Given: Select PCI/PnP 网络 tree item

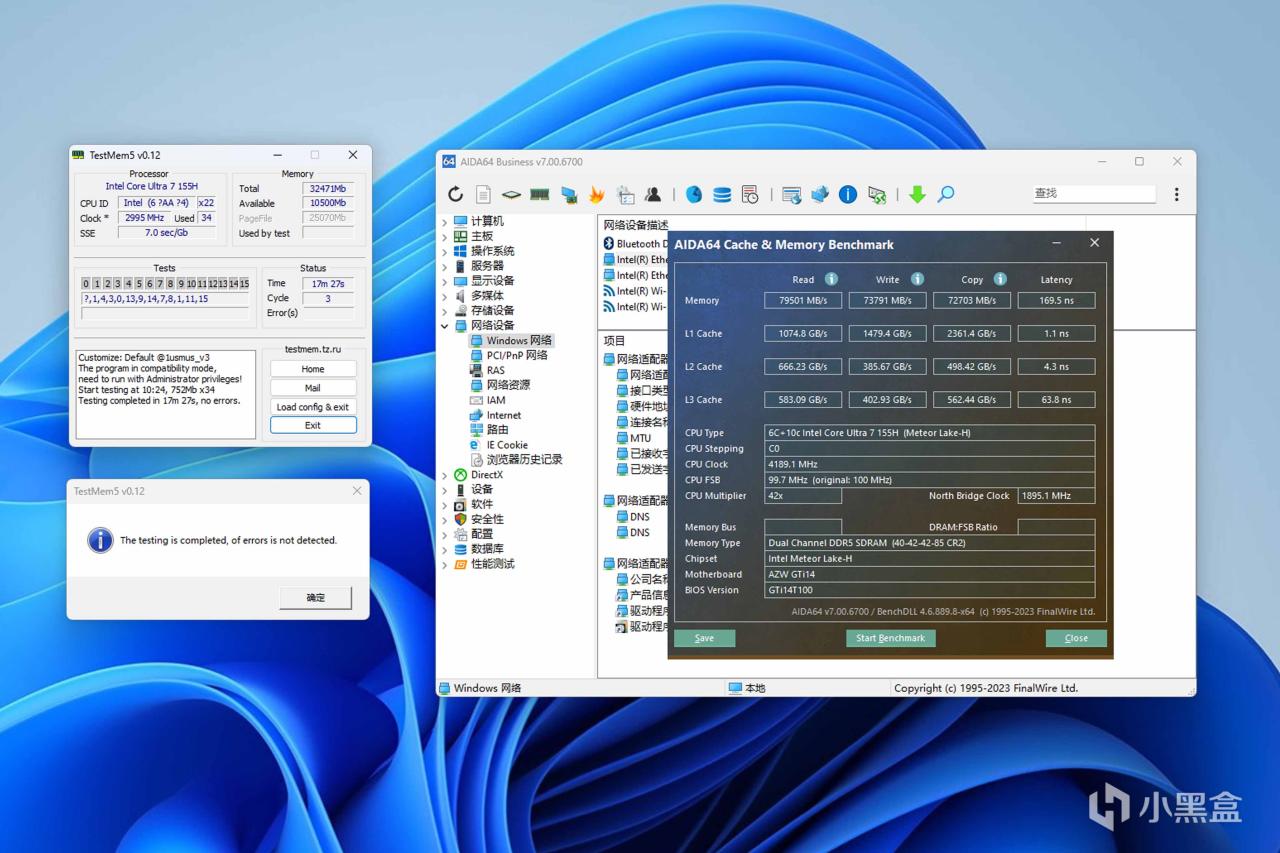Looking at the screenshot, I should pyautogui.click(x=516, y=355).
